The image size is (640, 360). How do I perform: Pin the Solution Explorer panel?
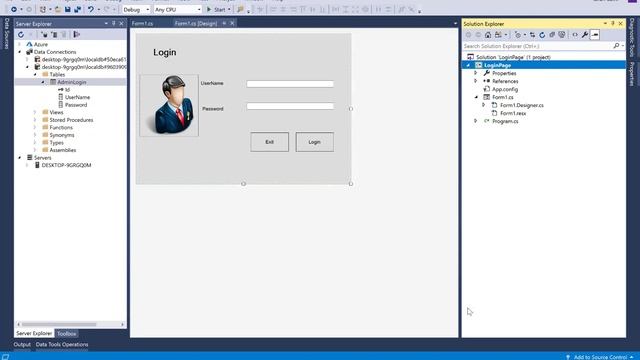pos(613,24)
